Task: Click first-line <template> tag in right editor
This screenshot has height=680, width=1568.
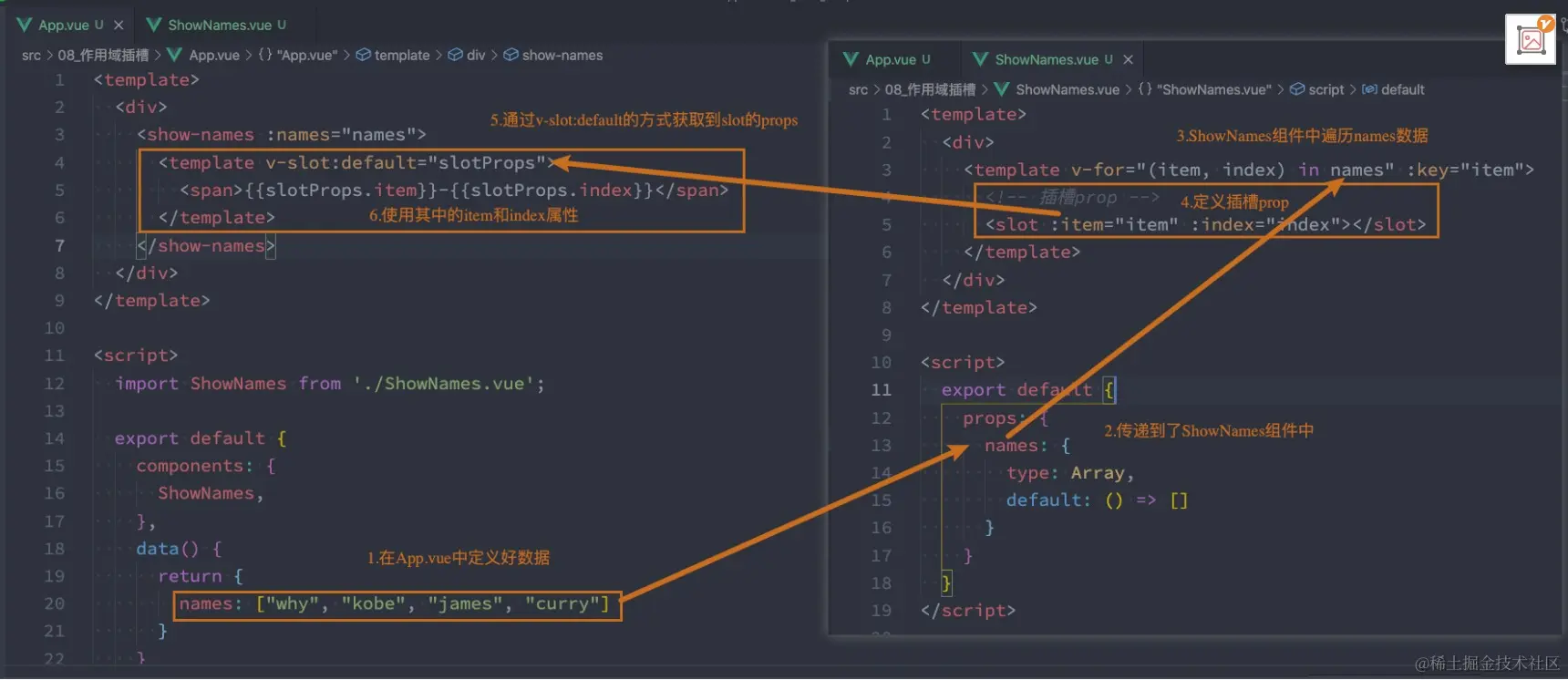Action: coord(974,115)
